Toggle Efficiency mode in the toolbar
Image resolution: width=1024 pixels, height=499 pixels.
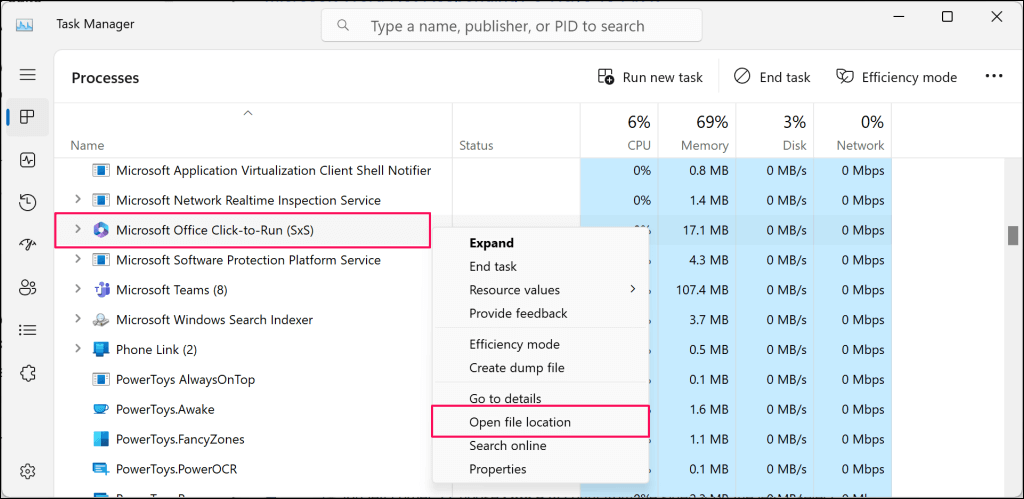[896, 77]
